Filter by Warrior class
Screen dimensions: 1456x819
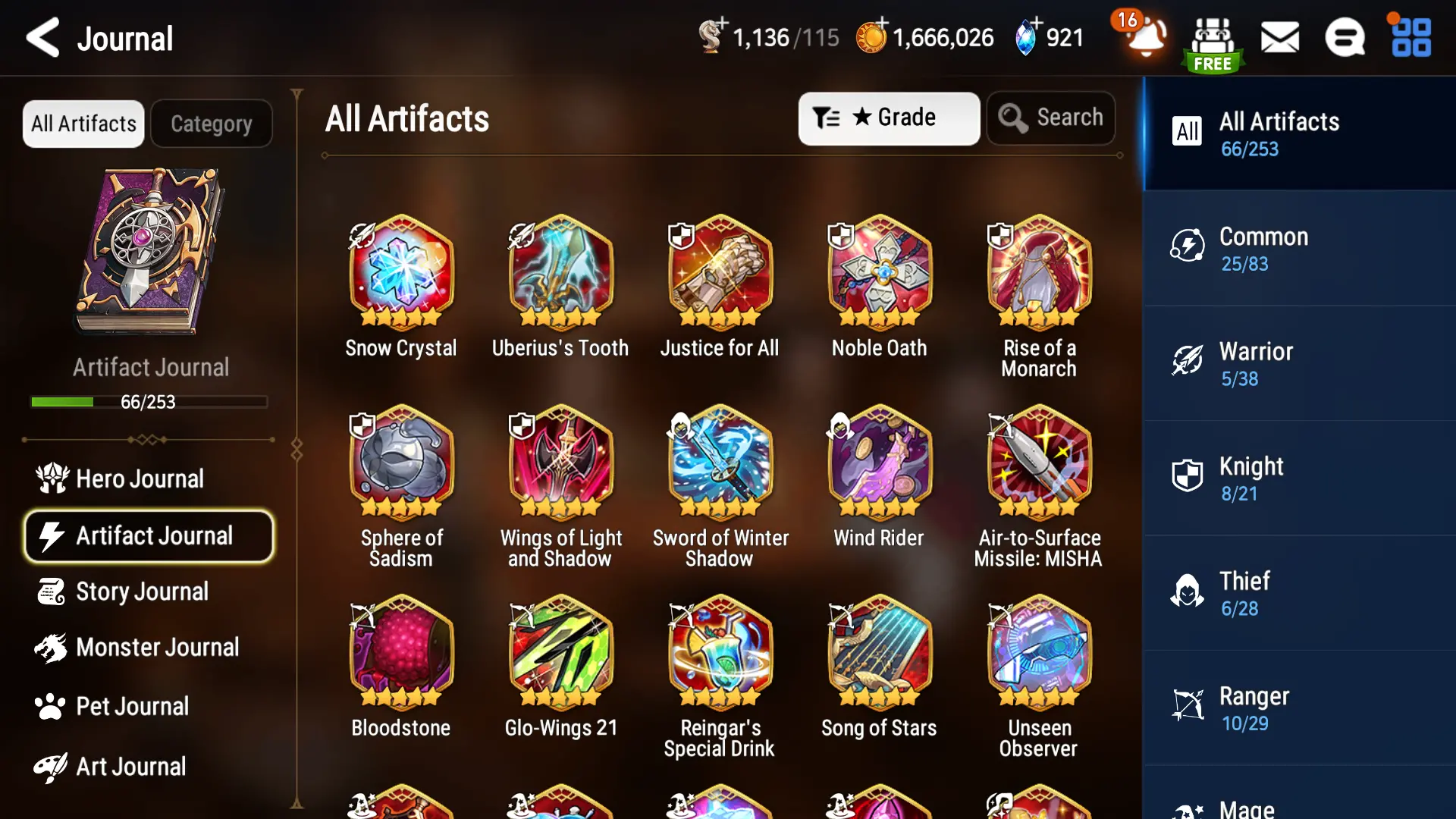[1300, 363]
